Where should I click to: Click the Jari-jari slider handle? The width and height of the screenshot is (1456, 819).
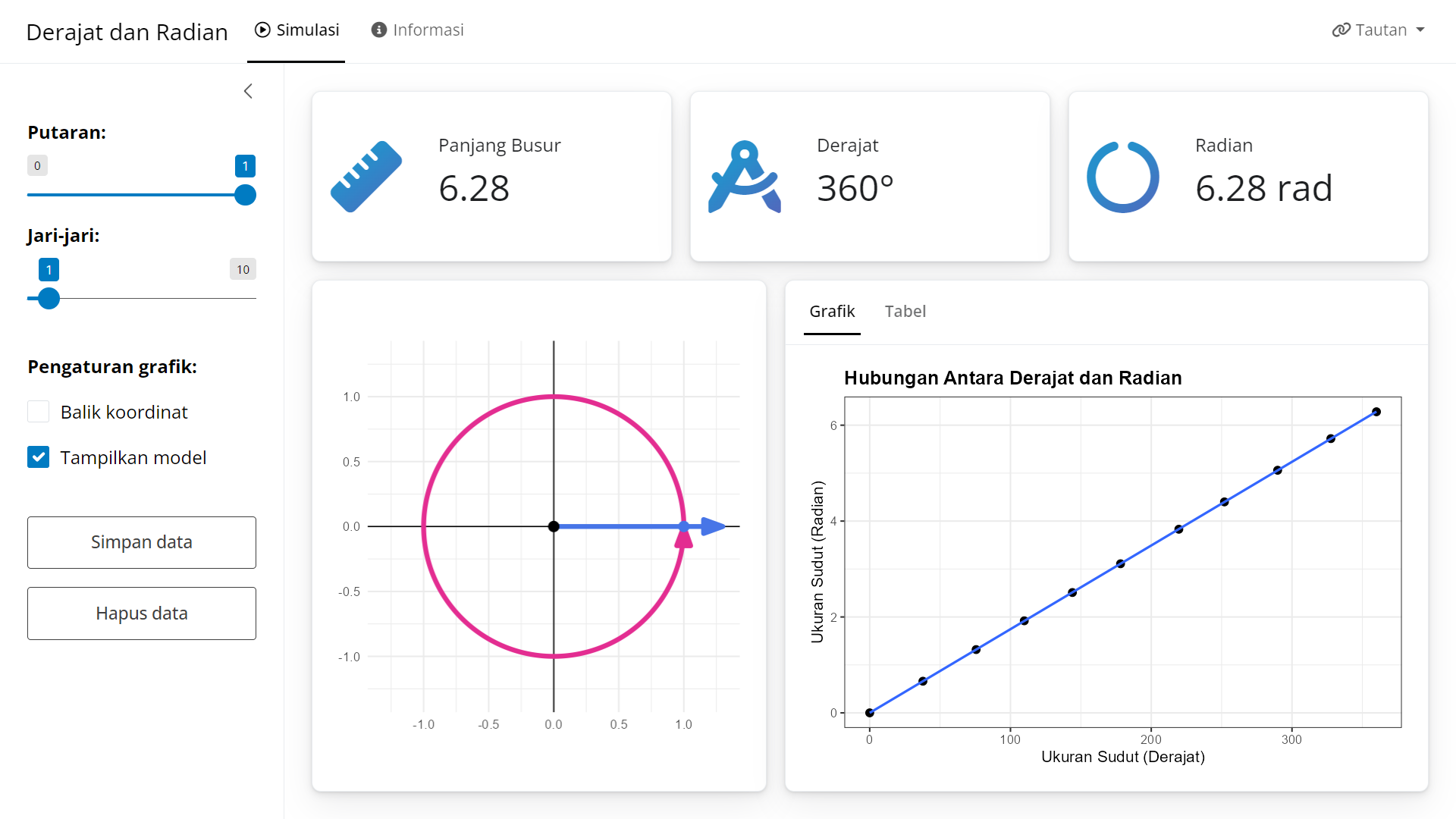[49, 298]
